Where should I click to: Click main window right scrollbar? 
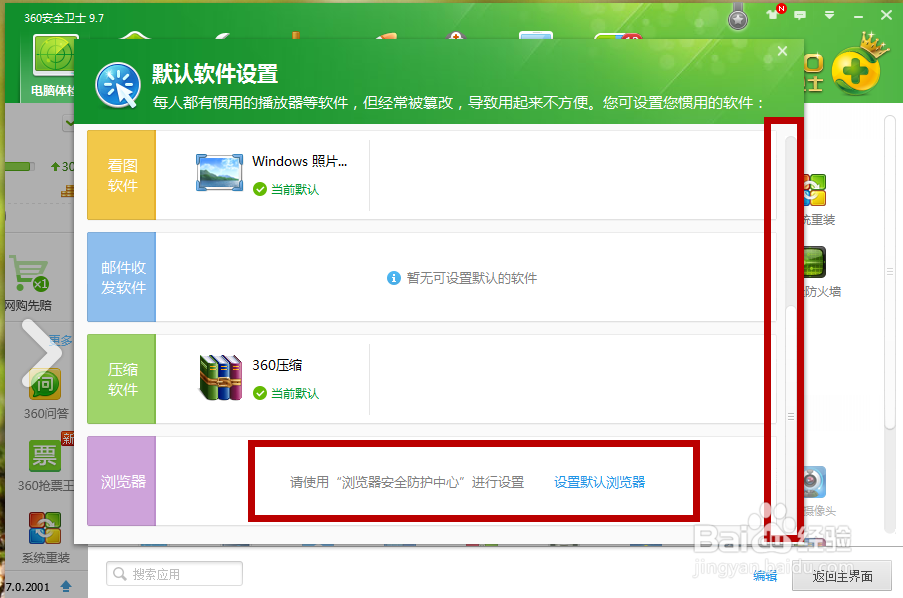point(890,271)
